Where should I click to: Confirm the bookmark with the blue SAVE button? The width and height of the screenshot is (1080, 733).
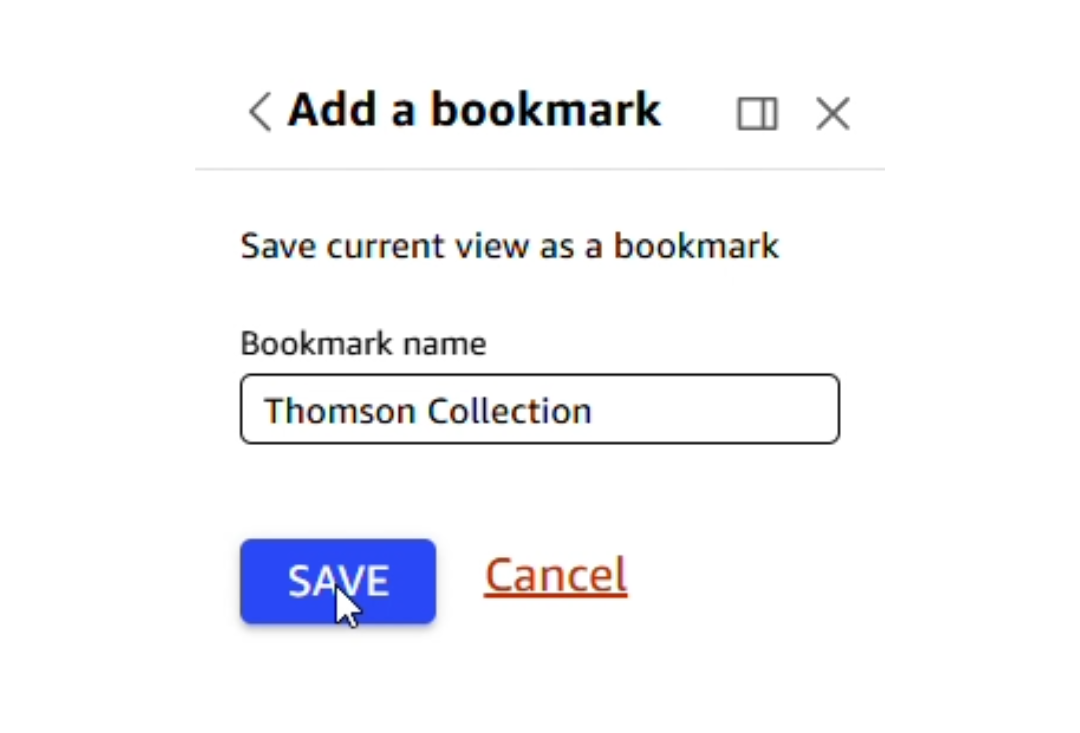point(338,582)
